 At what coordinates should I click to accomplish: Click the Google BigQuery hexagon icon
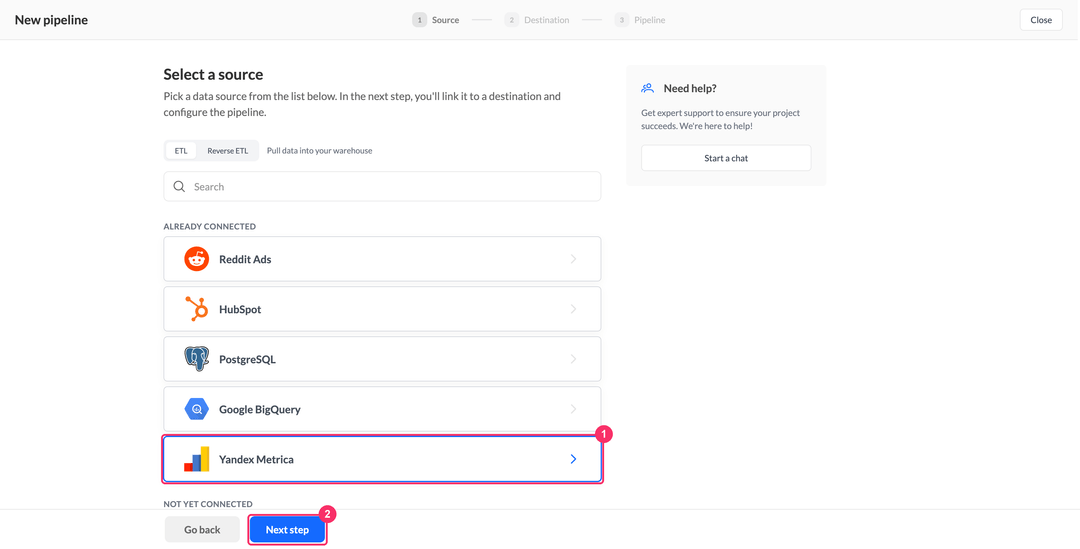point(196,409)
